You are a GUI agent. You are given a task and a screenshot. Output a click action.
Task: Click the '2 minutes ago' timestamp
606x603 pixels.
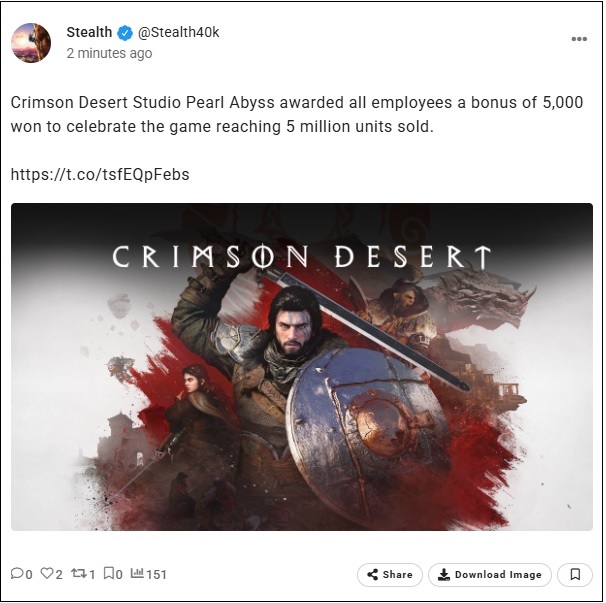point(109,53)
